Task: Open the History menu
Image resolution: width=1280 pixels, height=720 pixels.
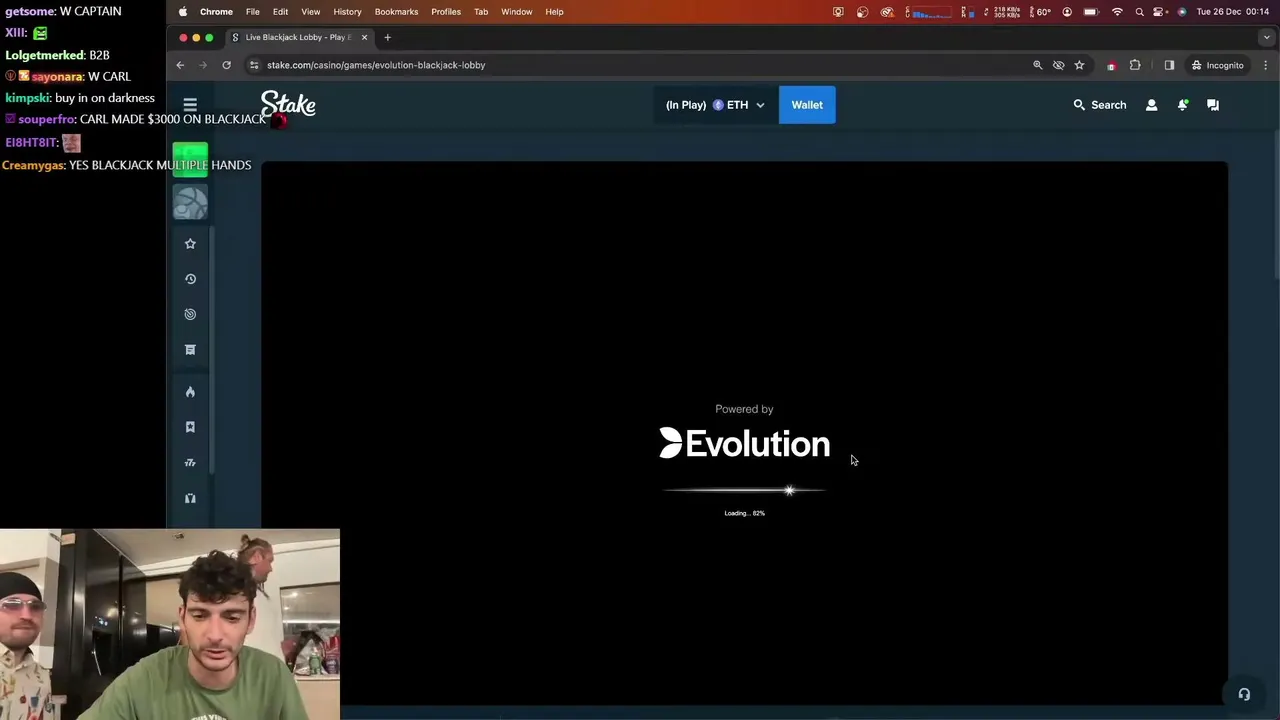Action: click(347, 12)
